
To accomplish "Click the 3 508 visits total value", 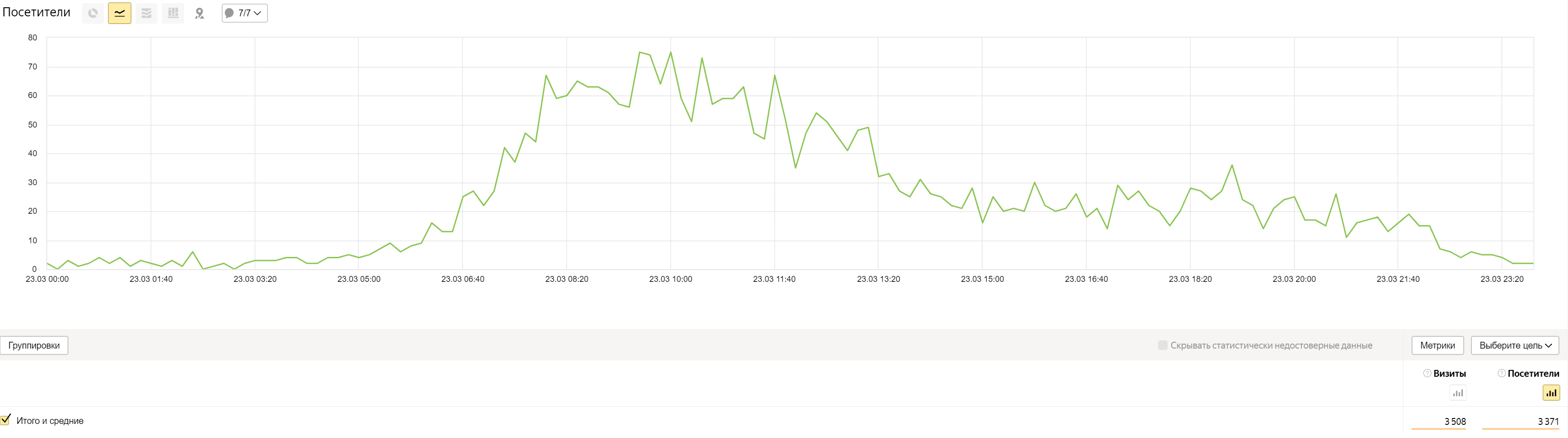I will (x=1455, y=422).
